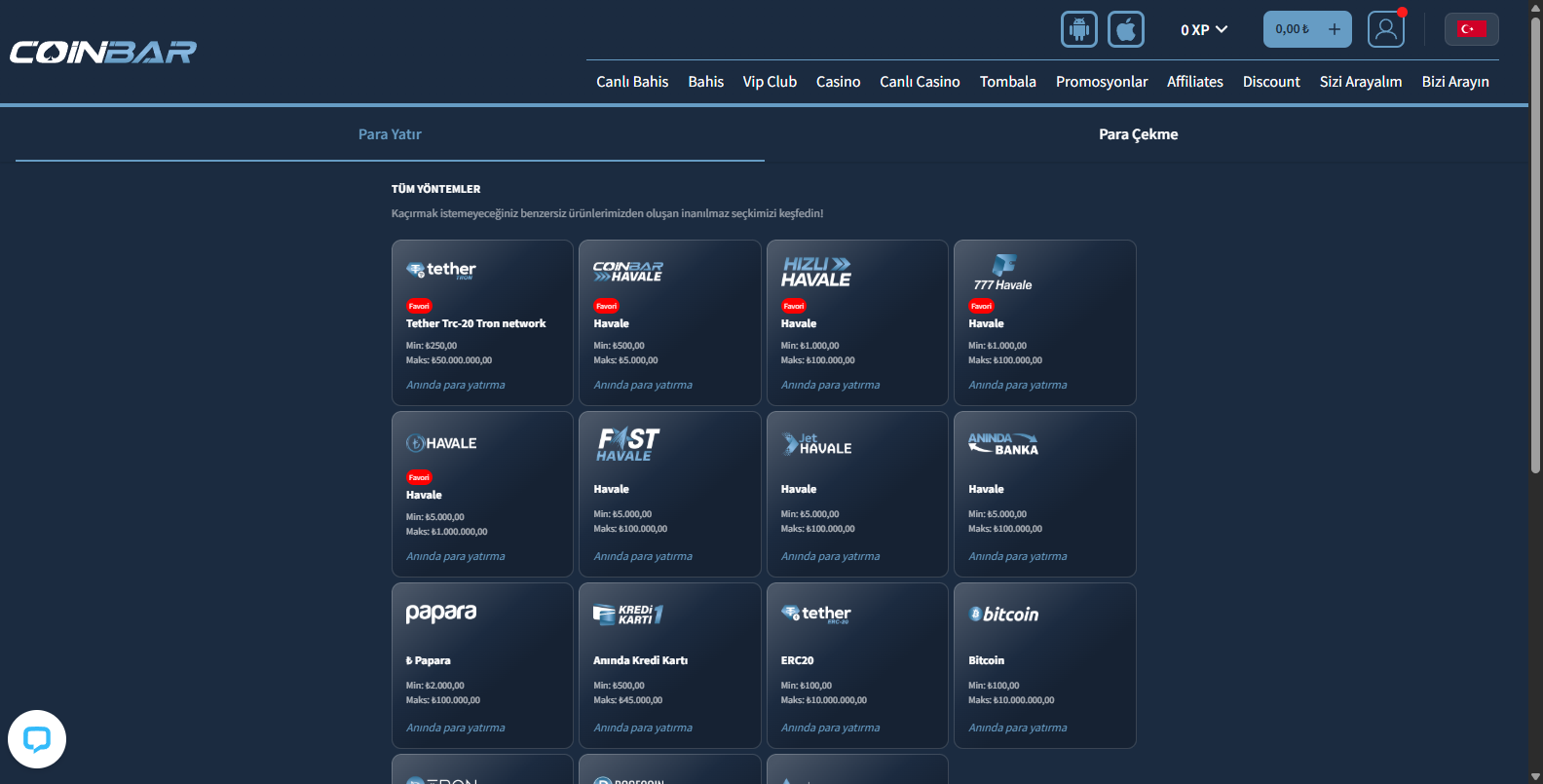Open the user profile icon
Viewport: 1543px width, 784px height.
1386,29
